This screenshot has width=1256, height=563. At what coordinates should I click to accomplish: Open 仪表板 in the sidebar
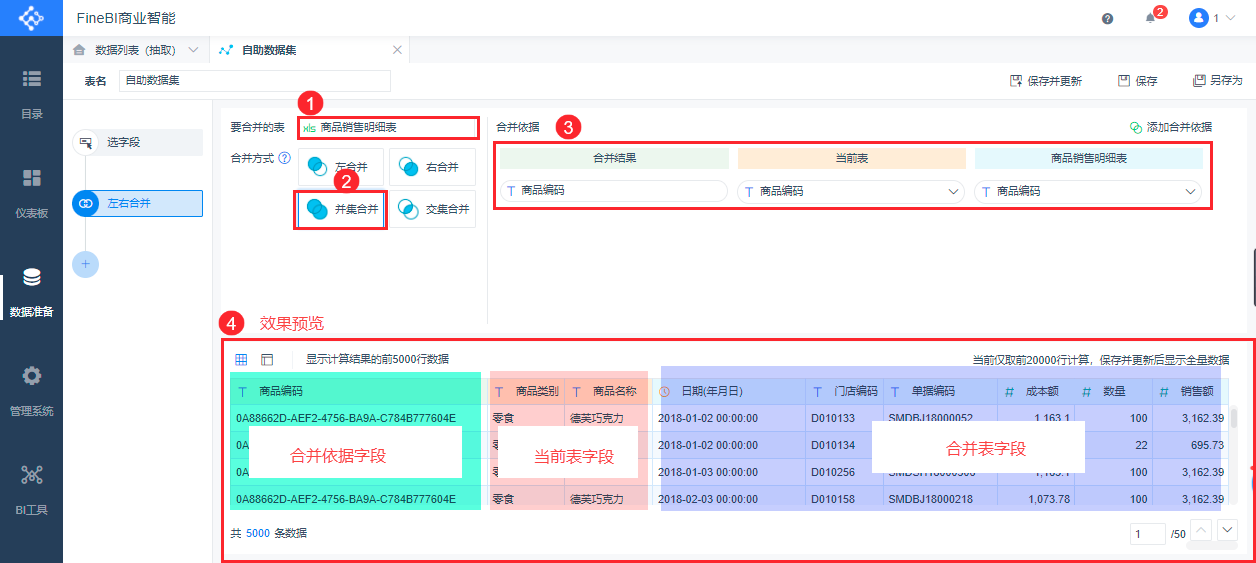(x=31, y=193)
